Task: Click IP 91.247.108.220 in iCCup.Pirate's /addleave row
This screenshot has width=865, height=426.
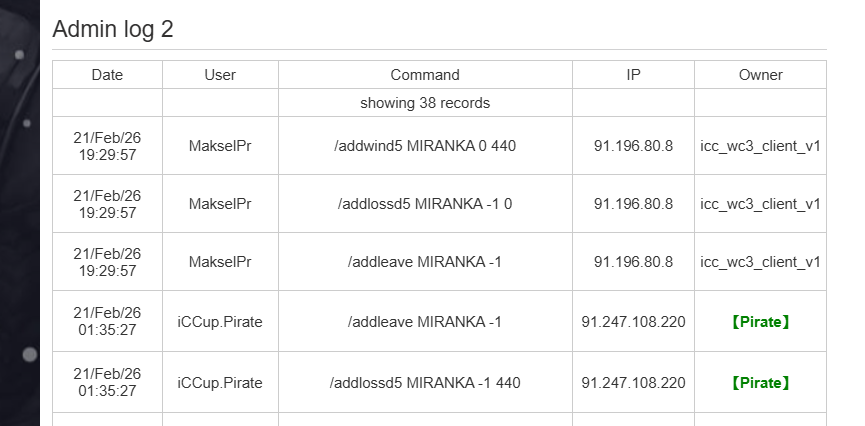Action: coord(633,322)
